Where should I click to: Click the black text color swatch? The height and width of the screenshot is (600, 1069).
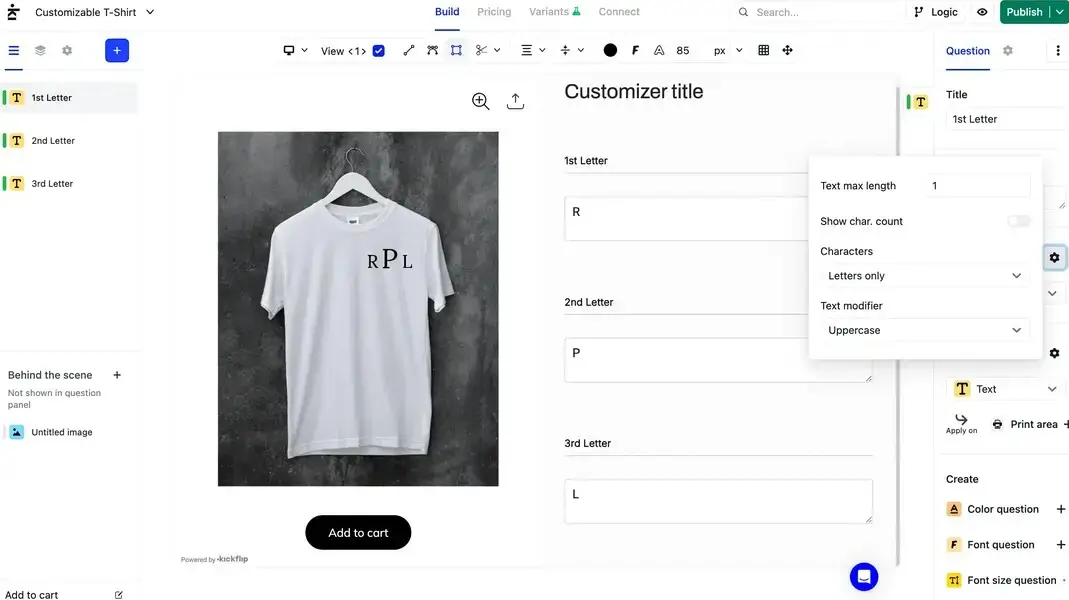610,50
